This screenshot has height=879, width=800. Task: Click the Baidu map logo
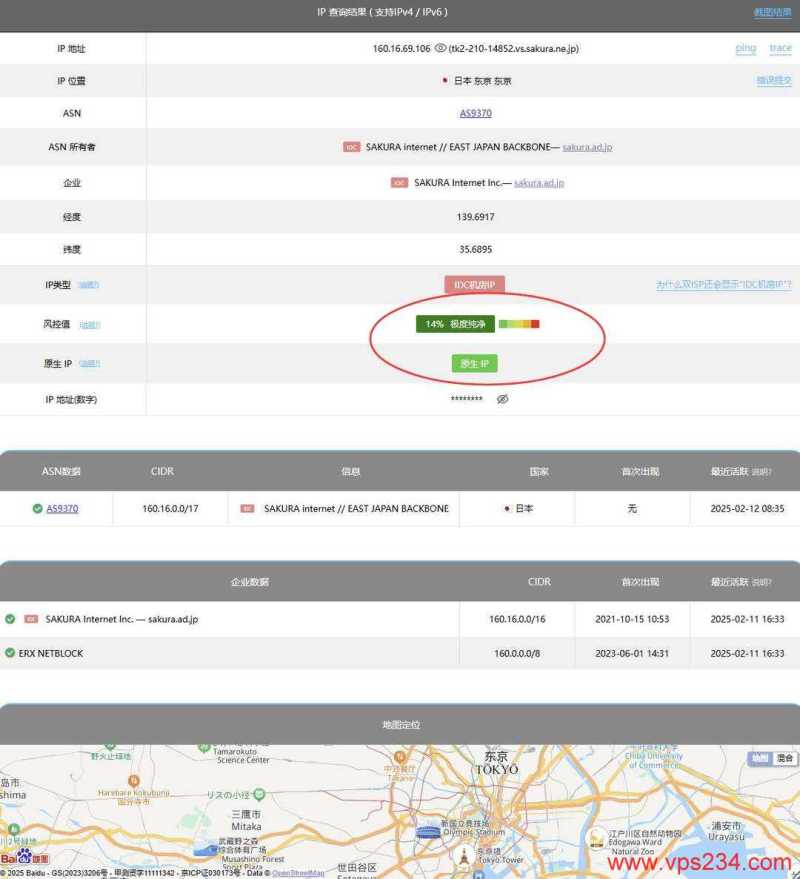[x=24, y=858]
